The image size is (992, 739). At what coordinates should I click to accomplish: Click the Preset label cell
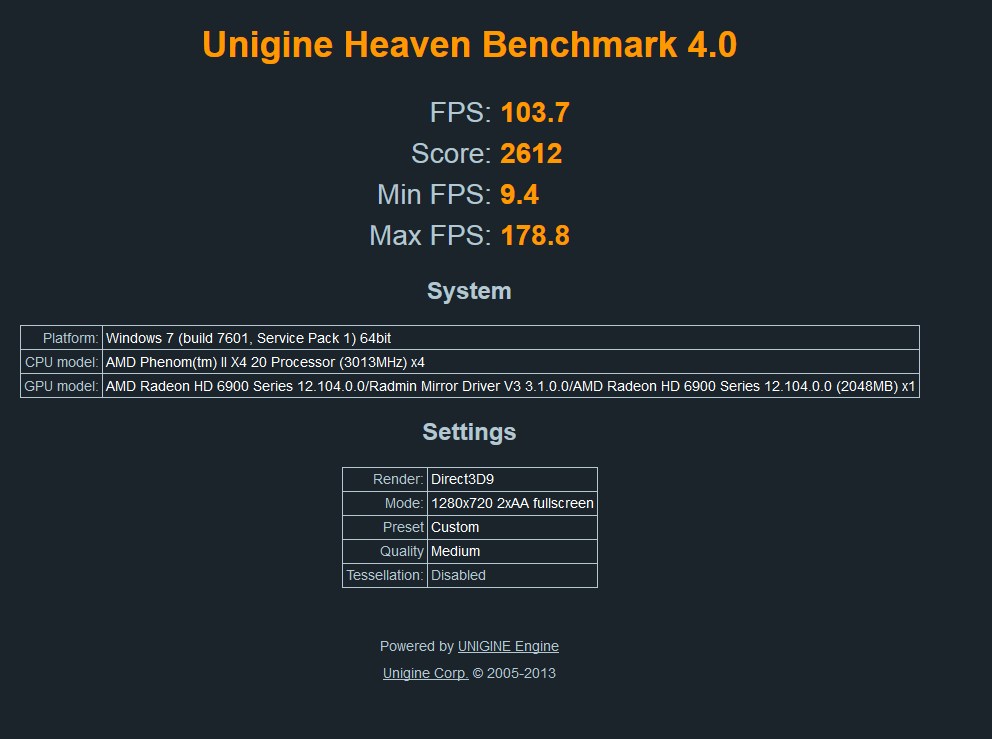[385, 528]
